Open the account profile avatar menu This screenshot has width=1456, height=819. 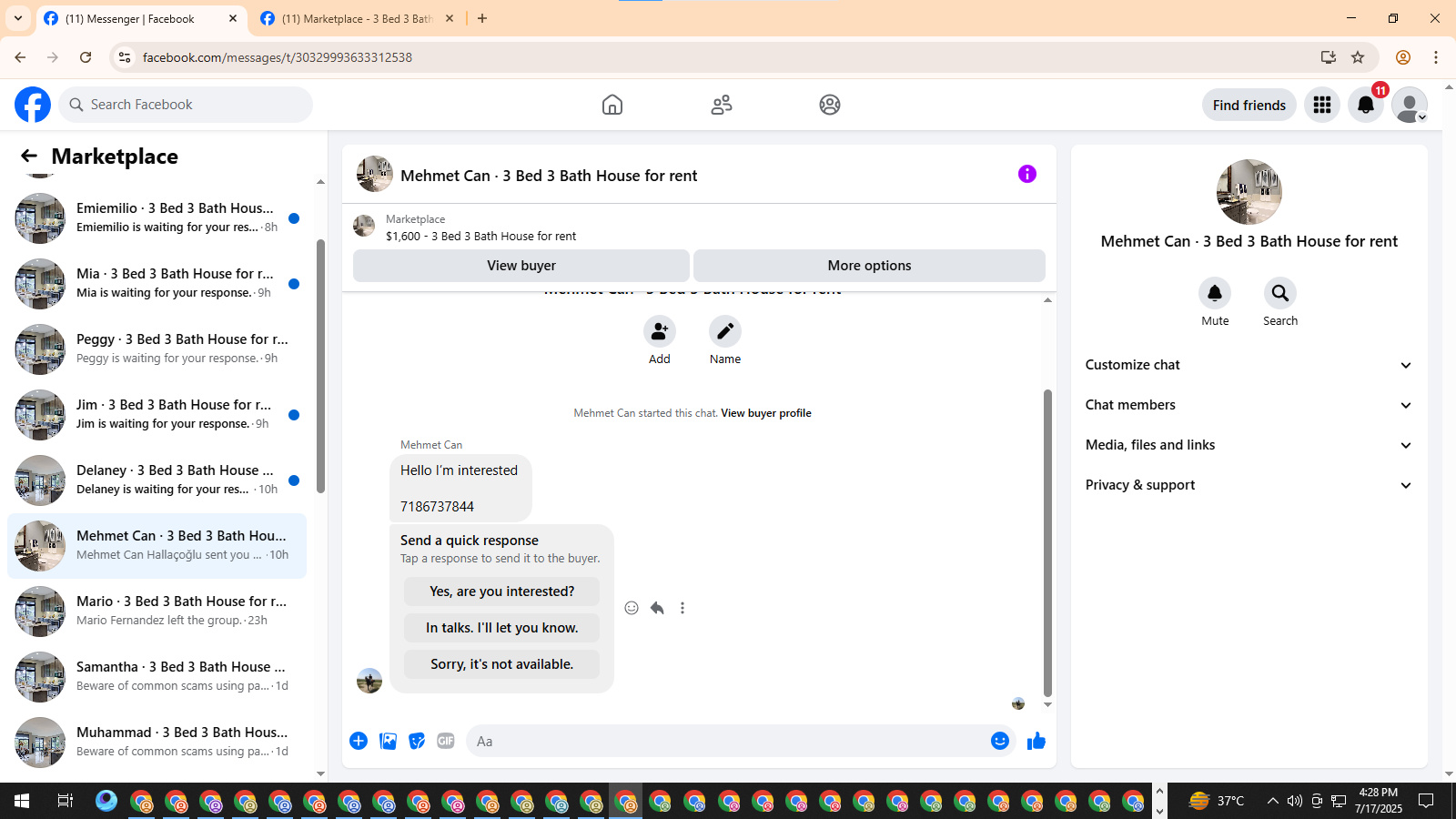(1410, 105)
